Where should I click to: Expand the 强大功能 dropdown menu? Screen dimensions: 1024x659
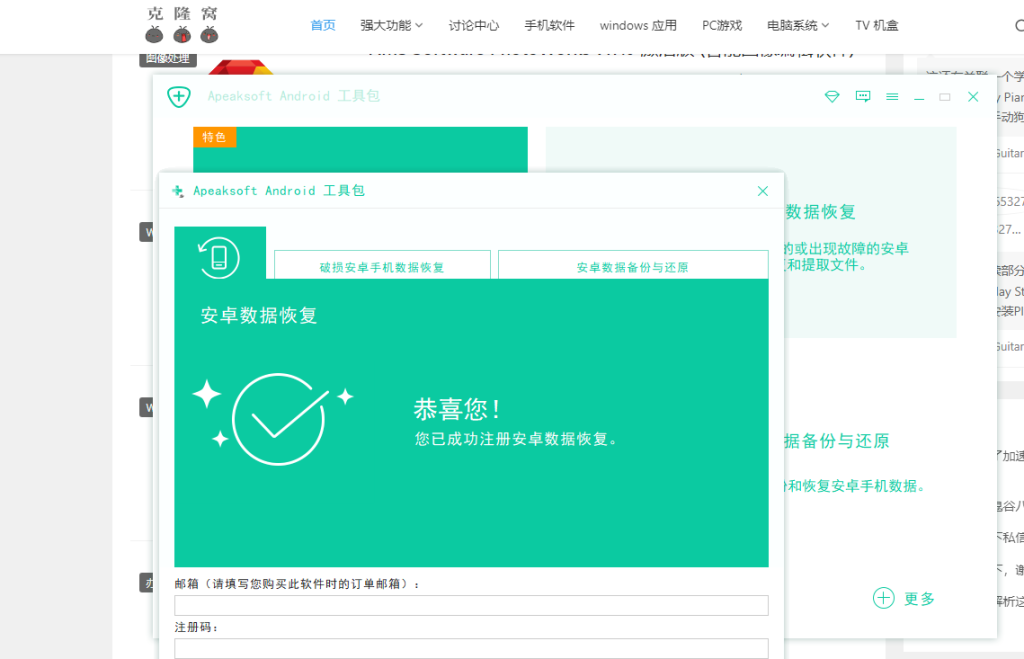[x=391, y=25]
